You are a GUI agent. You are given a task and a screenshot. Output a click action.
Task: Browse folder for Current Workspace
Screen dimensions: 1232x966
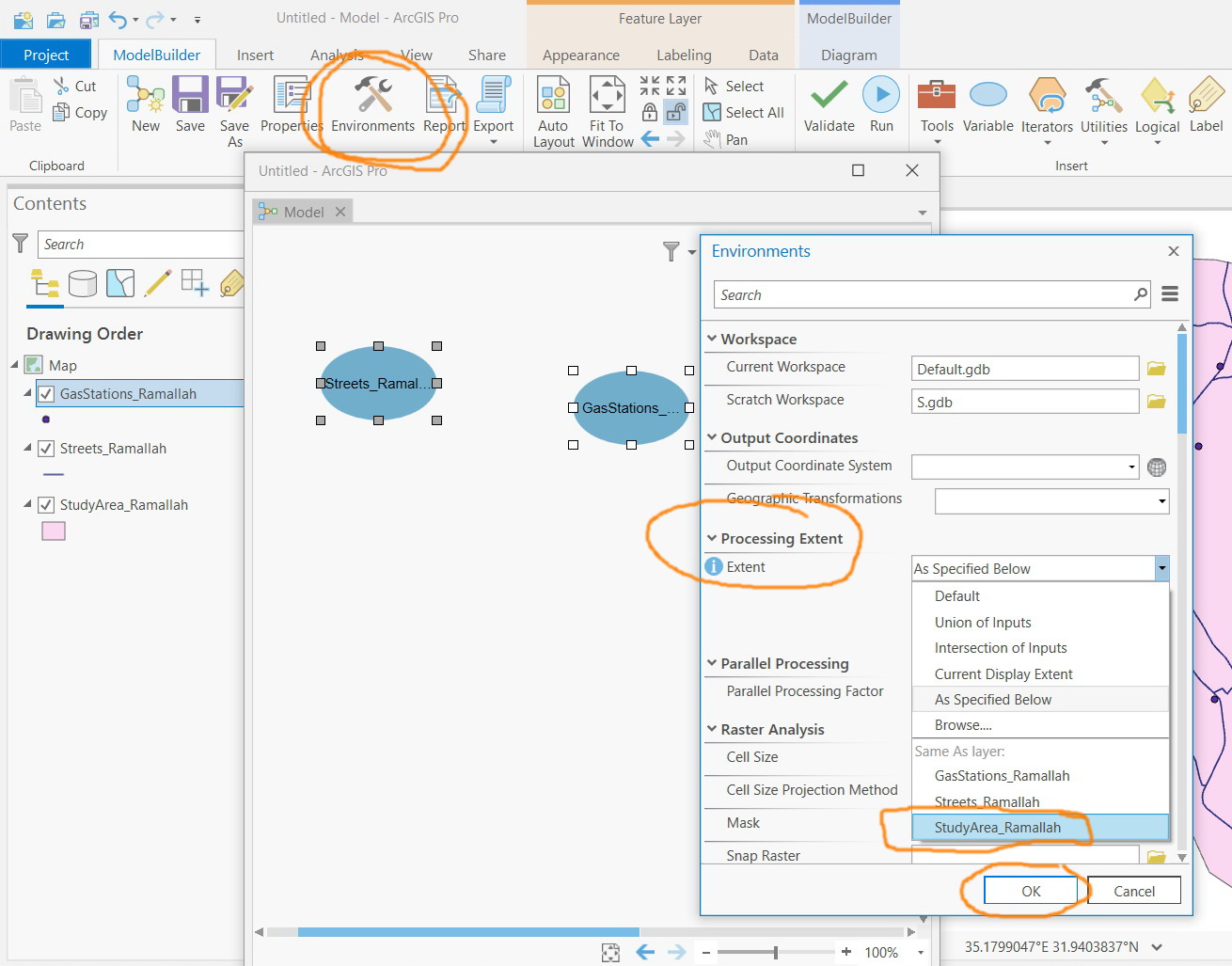1157,369
